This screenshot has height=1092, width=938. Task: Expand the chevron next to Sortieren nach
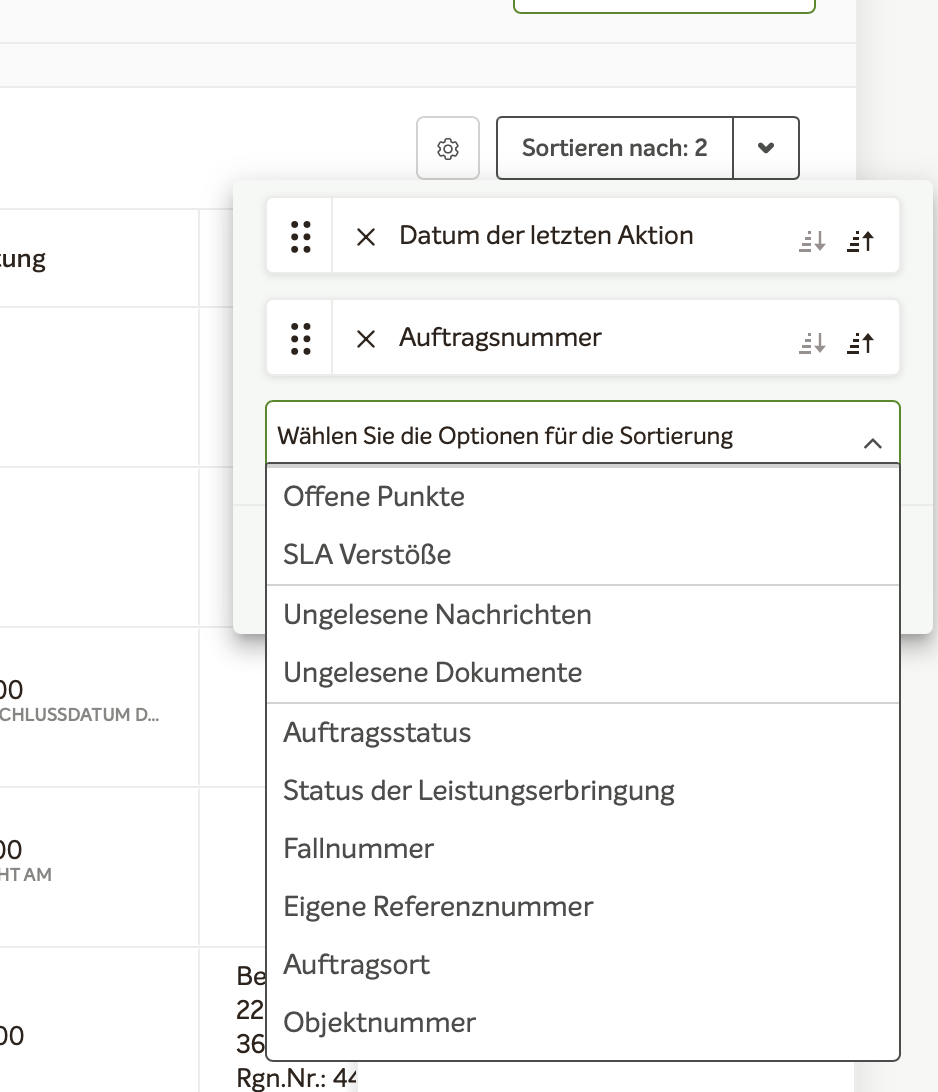tap(766, 148)
